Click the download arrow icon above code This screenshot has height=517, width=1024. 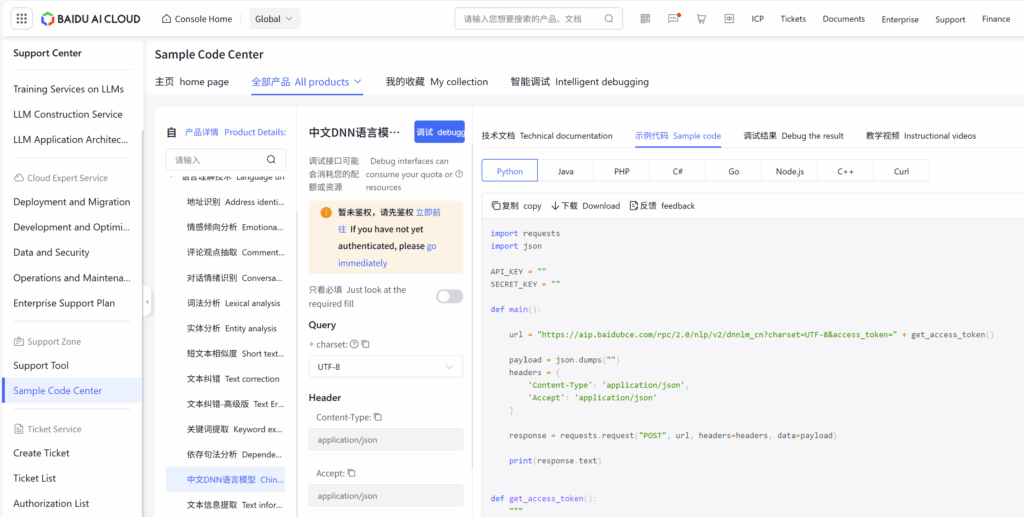[556, 206]
